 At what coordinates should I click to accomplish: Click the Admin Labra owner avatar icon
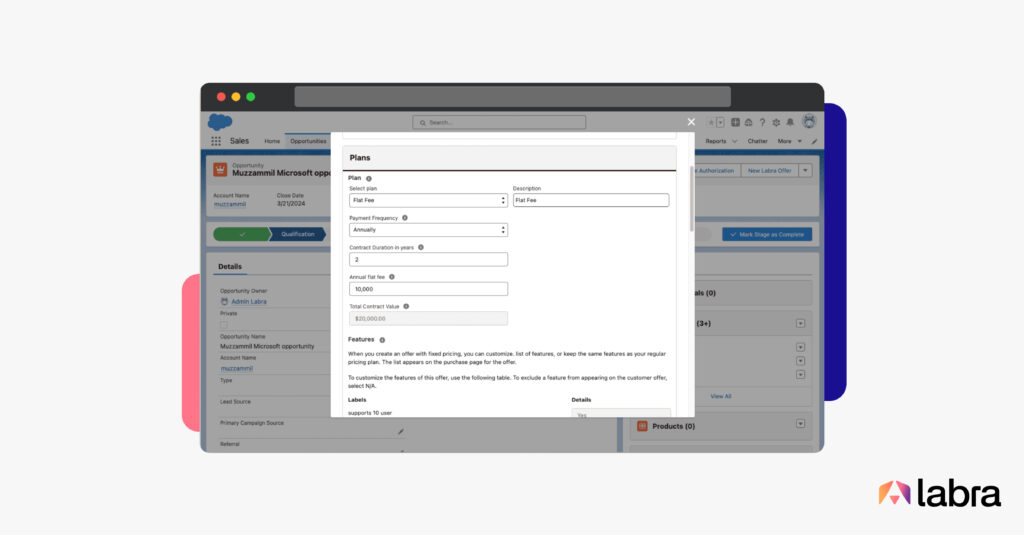click(224, 301)
